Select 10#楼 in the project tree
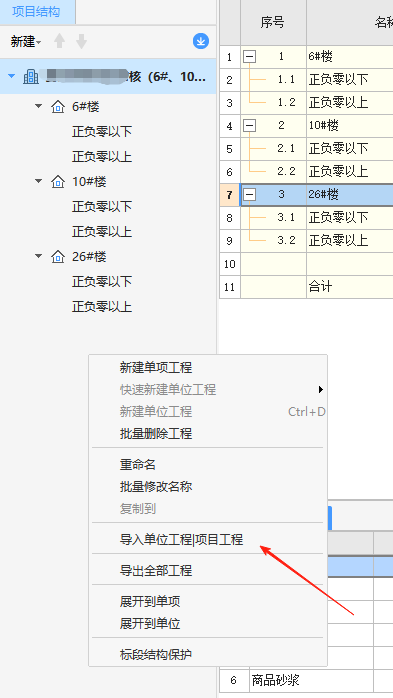Viewport: 393px width, 698px height. 89,182
